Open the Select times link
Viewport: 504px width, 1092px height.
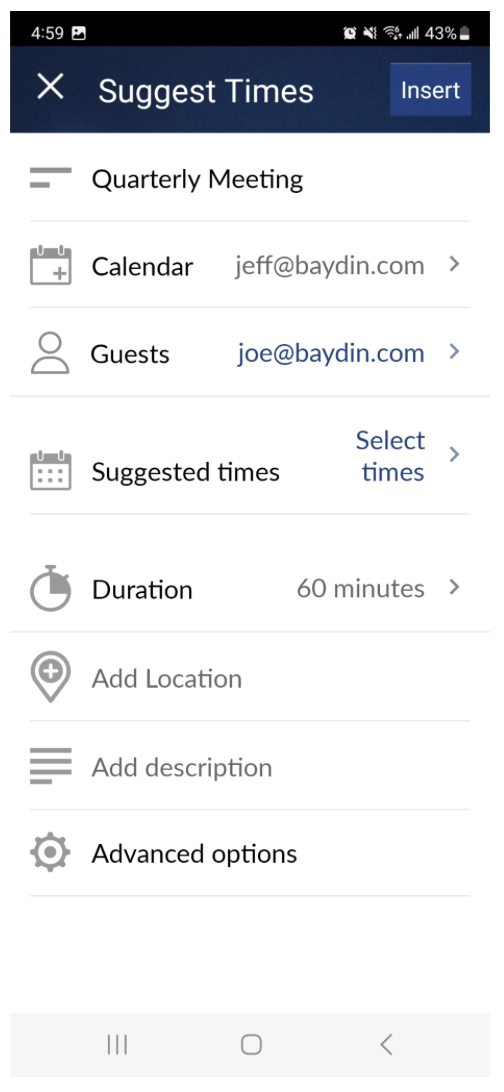[x=390, y=456]
